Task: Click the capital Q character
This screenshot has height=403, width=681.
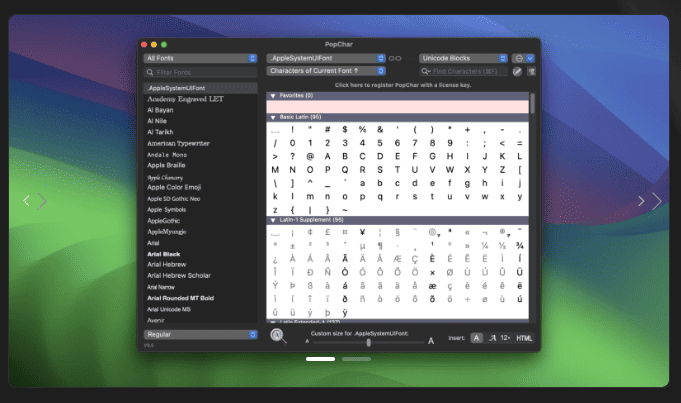Action: point(345,170)
